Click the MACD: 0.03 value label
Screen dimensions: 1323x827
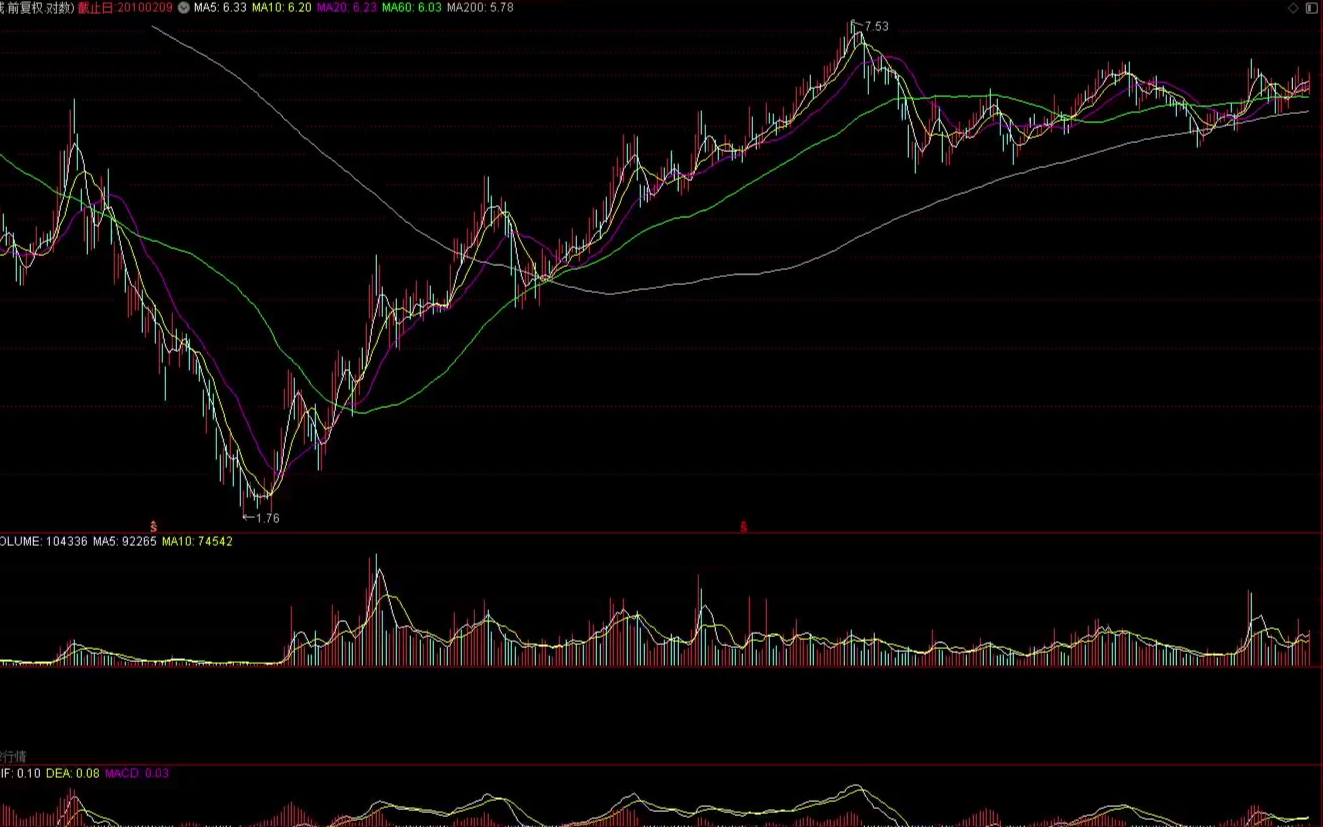(137, 773)
